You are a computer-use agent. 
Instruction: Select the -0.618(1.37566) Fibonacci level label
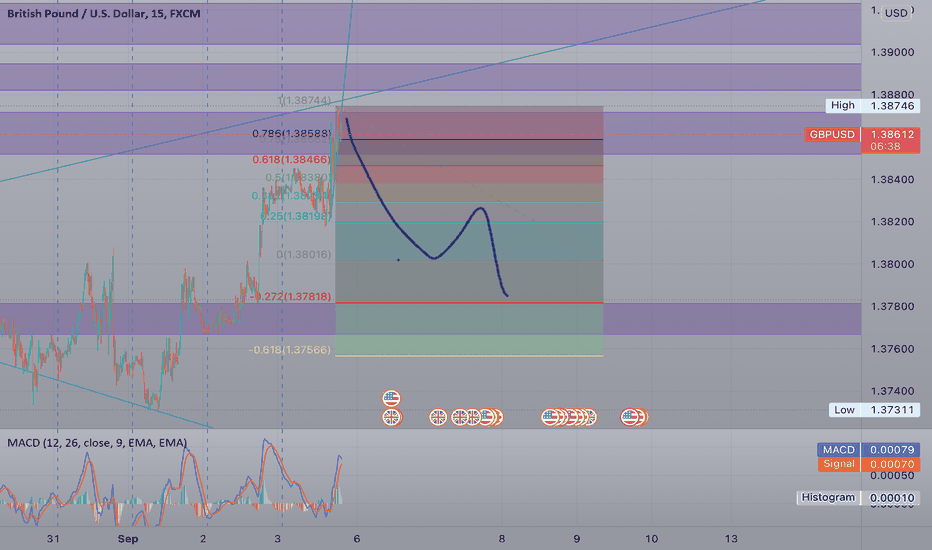pos(289,350)
